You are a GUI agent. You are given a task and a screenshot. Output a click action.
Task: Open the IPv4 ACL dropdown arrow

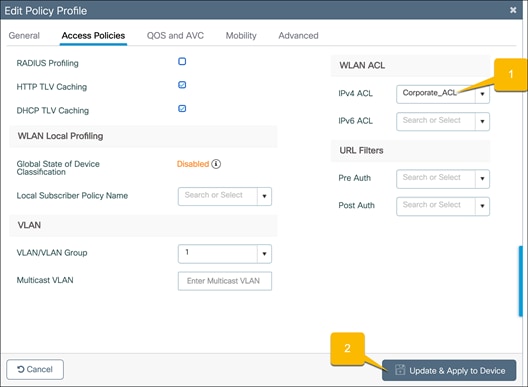pyautogui.click(x=482, y=94)
